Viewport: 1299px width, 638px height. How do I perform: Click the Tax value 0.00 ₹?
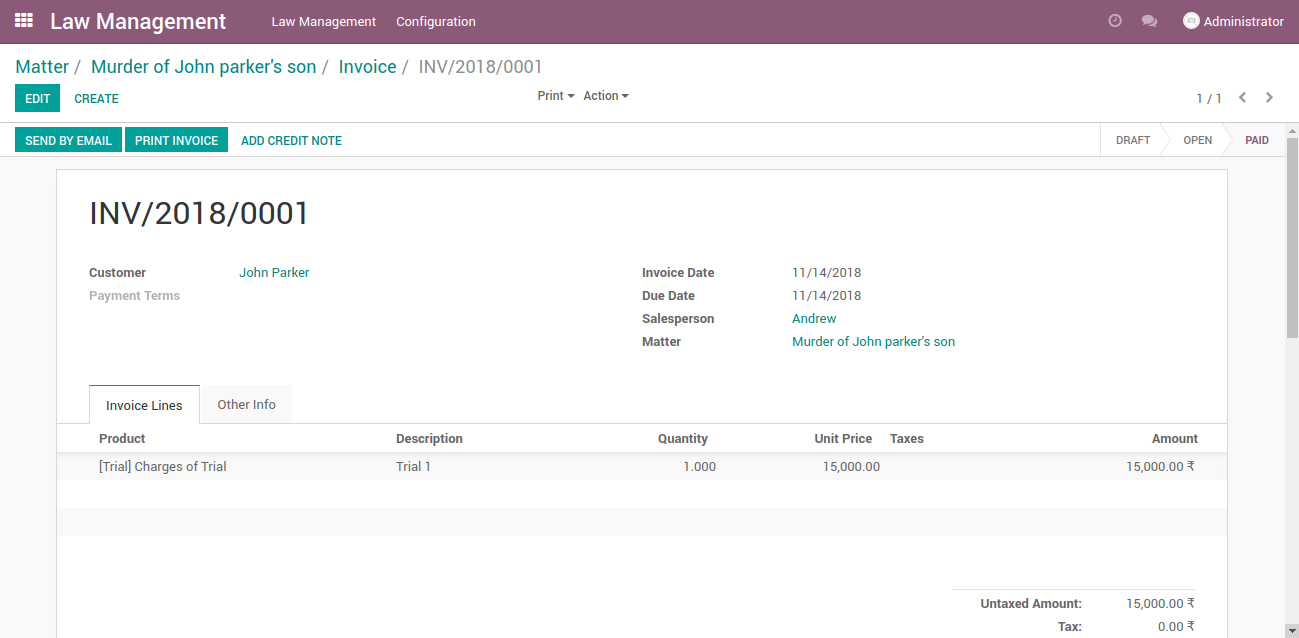pos(1176,626)
